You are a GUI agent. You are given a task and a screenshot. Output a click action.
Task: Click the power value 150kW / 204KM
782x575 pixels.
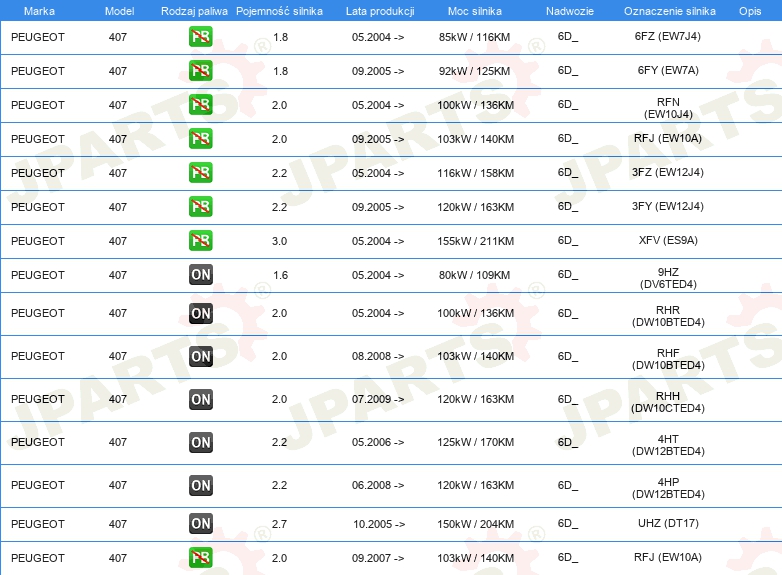[475, 524]
